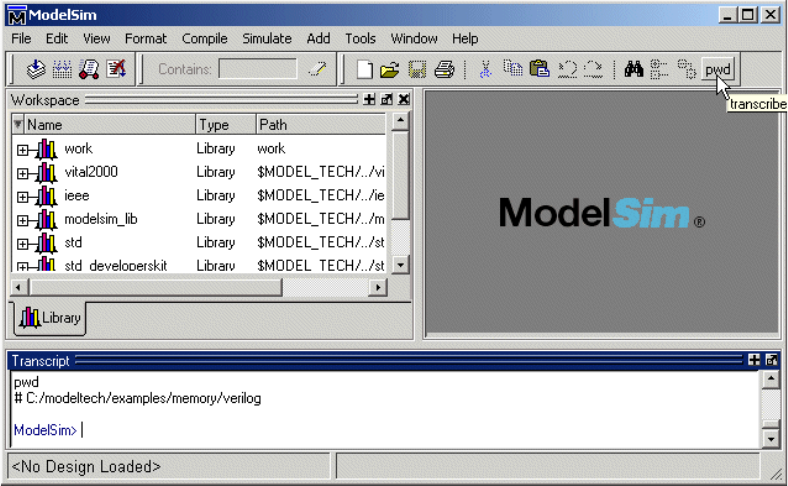Open the Tools menu
This screenshot has height=486, width=788.
pos(360,39)
